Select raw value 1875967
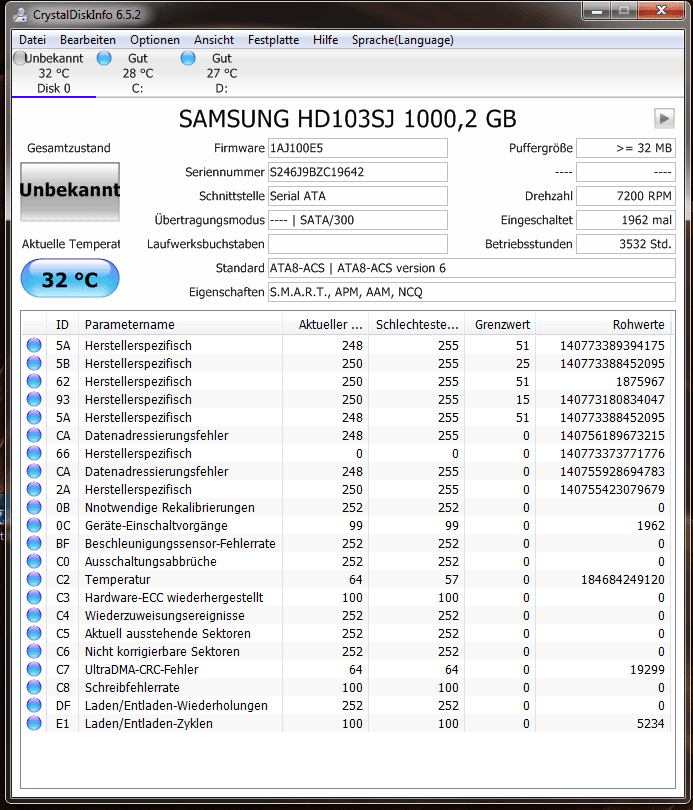The width and height of the screenshot is (693, 810). [x=640, y=382]
